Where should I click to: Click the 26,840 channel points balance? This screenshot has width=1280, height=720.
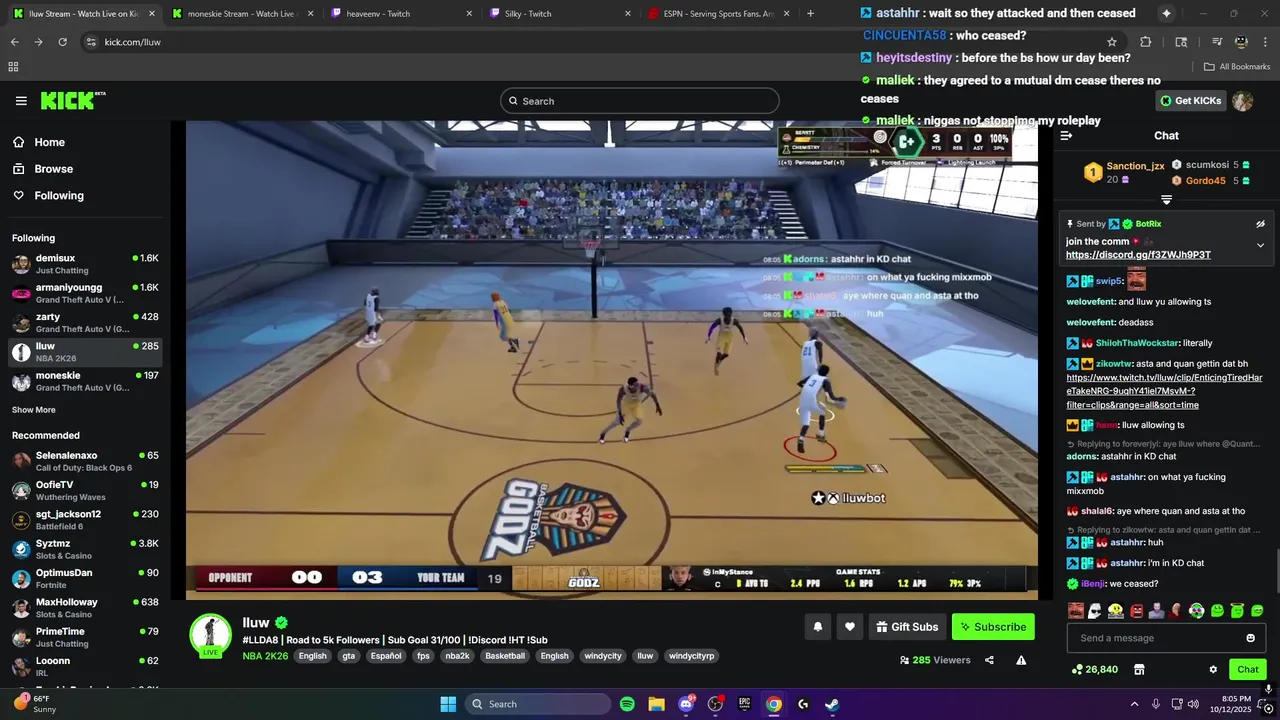point(1094,669)
